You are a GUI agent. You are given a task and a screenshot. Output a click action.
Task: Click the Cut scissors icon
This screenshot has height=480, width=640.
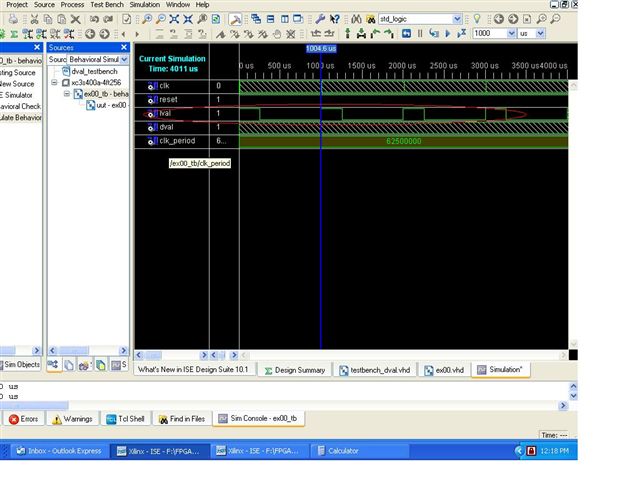[33, 19]
